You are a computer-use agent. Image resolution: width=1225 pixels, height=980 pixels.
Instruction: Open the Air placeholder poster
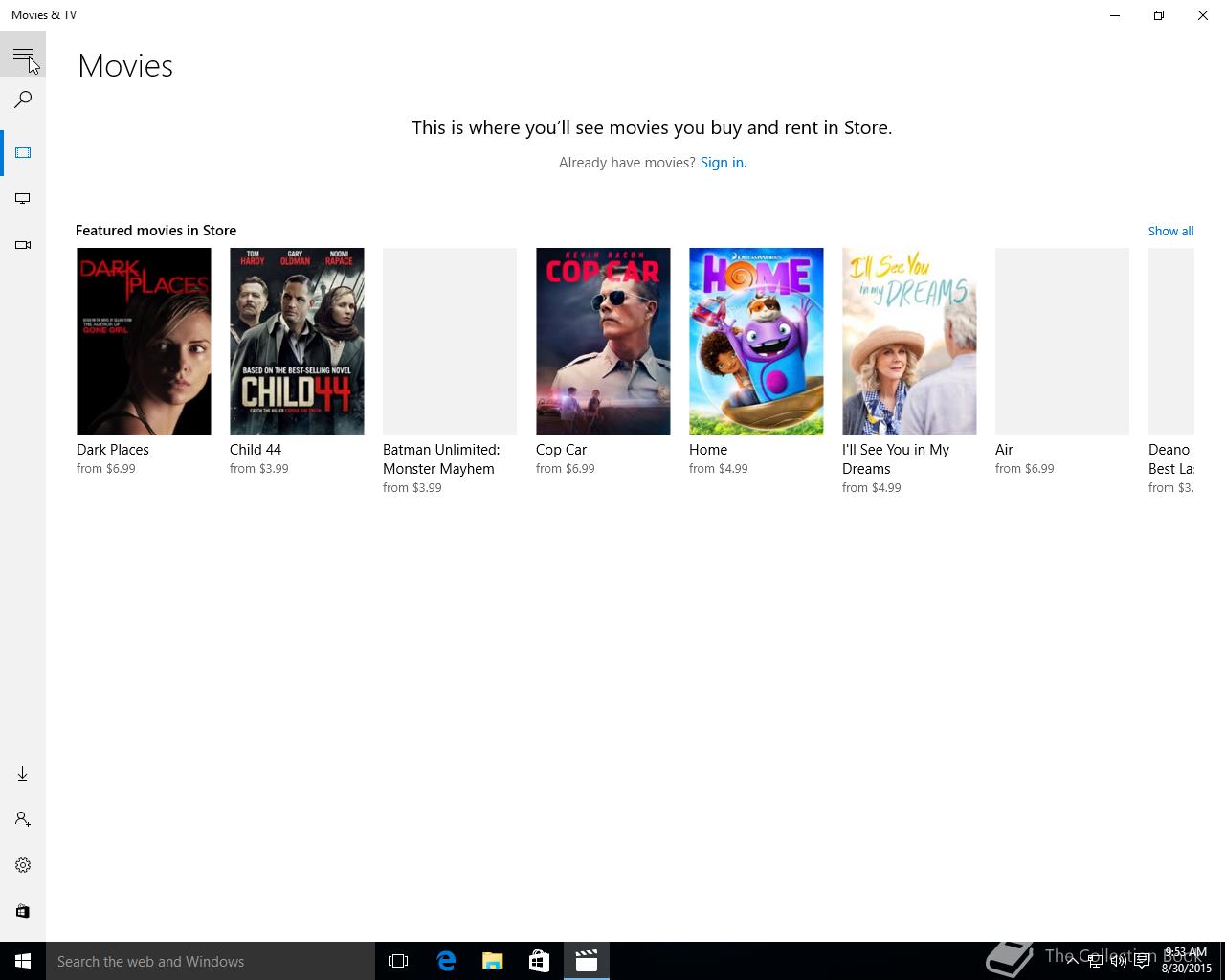[x=1062, y=342]
